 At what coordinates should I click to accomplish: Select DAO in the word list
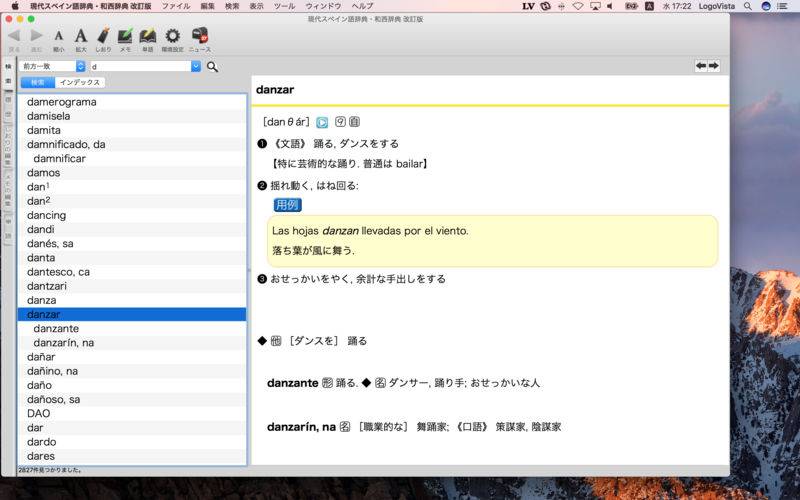(132, 413)
